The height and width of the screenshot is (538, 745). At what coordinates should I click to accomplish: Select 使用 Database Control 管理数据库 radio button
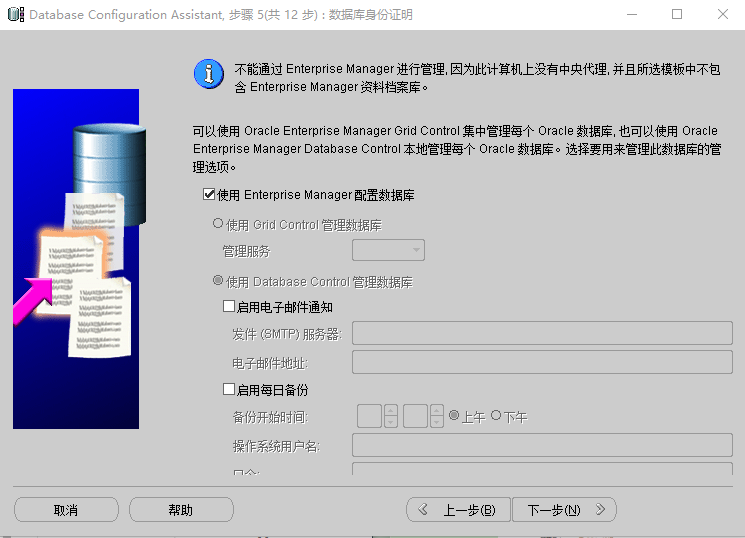(x=218, y=280)
